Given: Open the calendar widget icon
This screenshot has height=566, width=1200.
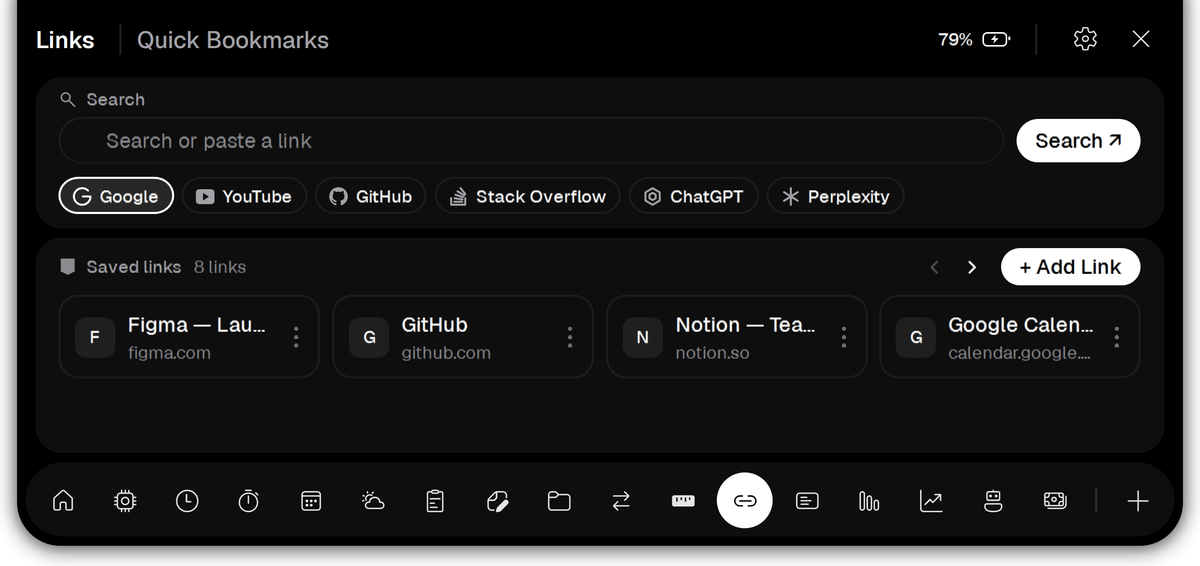Looking at the screenshot, I should [311, 501].
